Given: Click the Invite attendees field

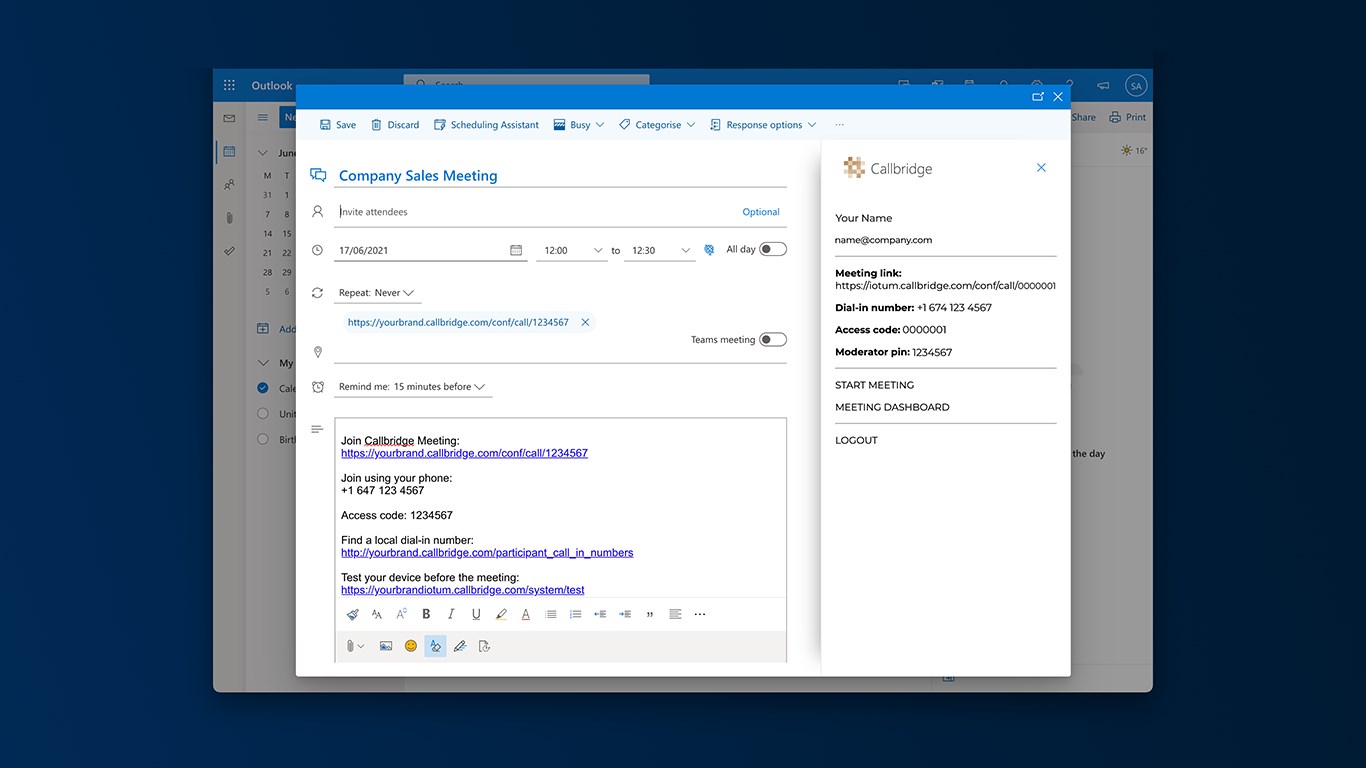Looking at the screenshot, I should [x=536, y=212].
